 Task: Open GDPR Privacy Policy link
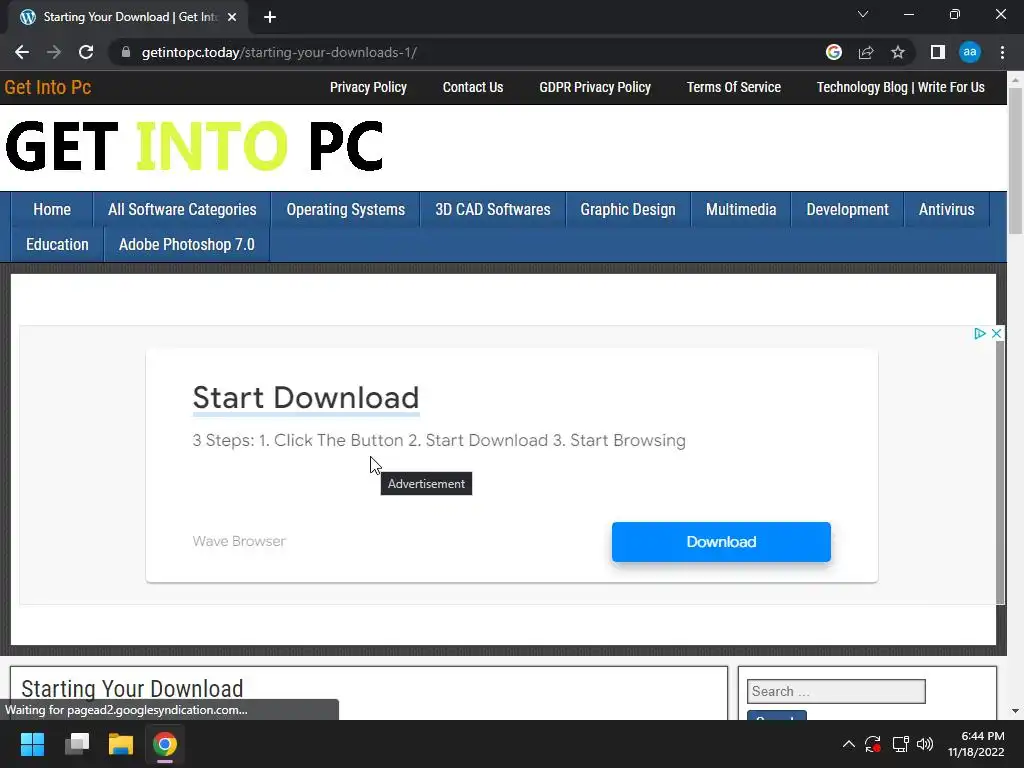[595, 88]
